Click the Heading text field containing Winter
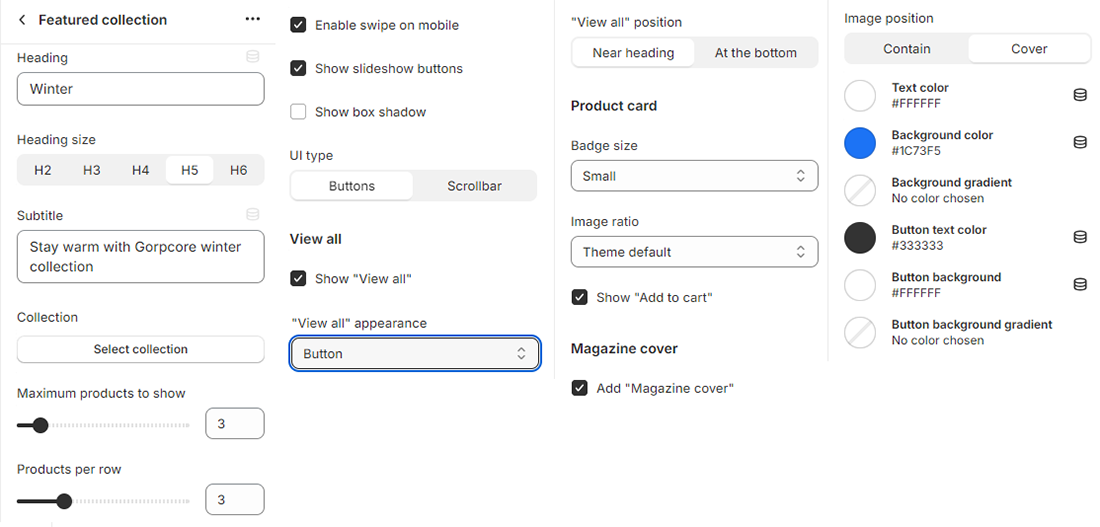Image resolution: width=1100 pixels, height=527 pixels. (x=141, y=89)
